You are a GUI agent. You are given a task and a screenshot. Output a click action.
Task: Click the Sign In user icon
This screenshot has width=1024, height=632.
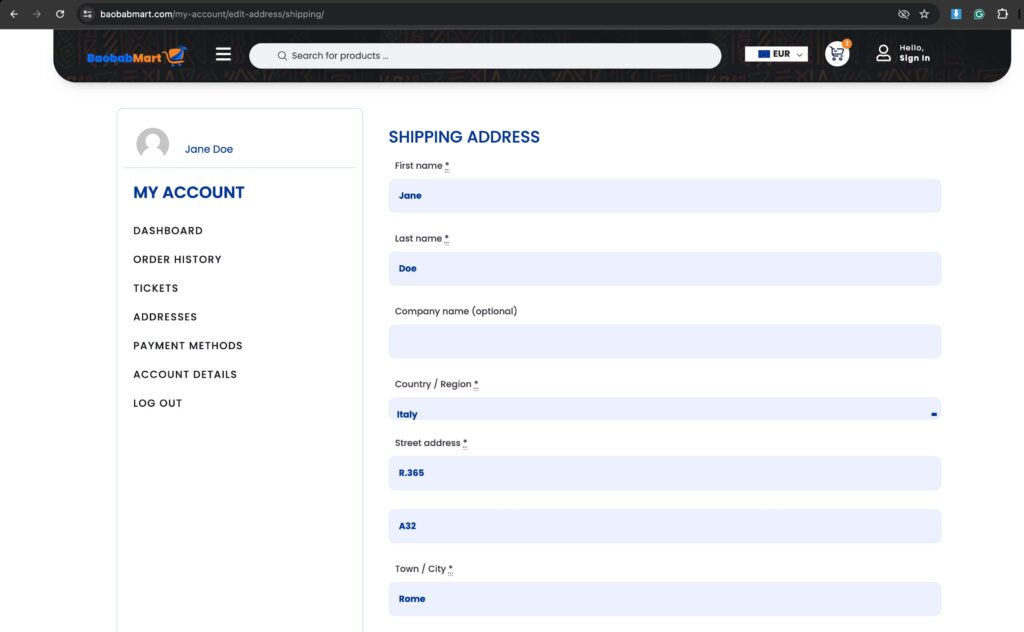[x=884, y=54]
